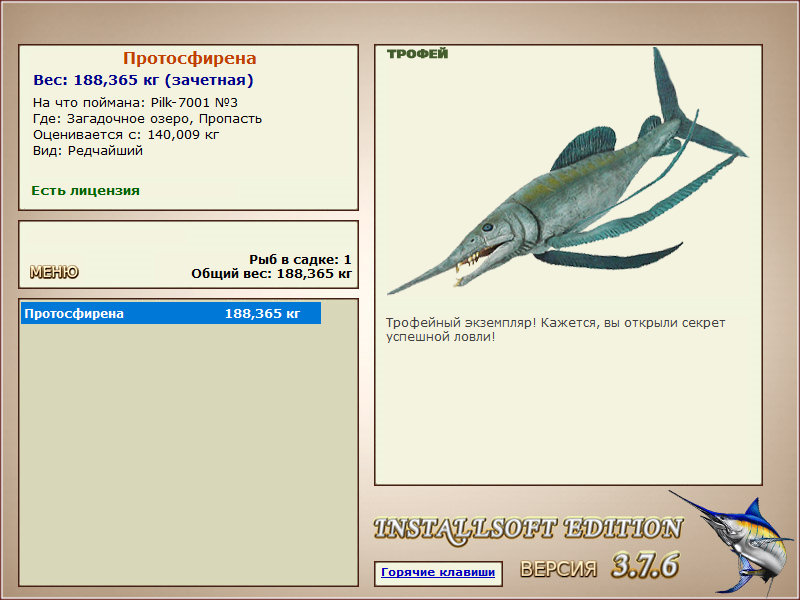800x600 pixels.
Task: Click the location text Загадочное озеро, Пропасть
Action: coord(164,119)
